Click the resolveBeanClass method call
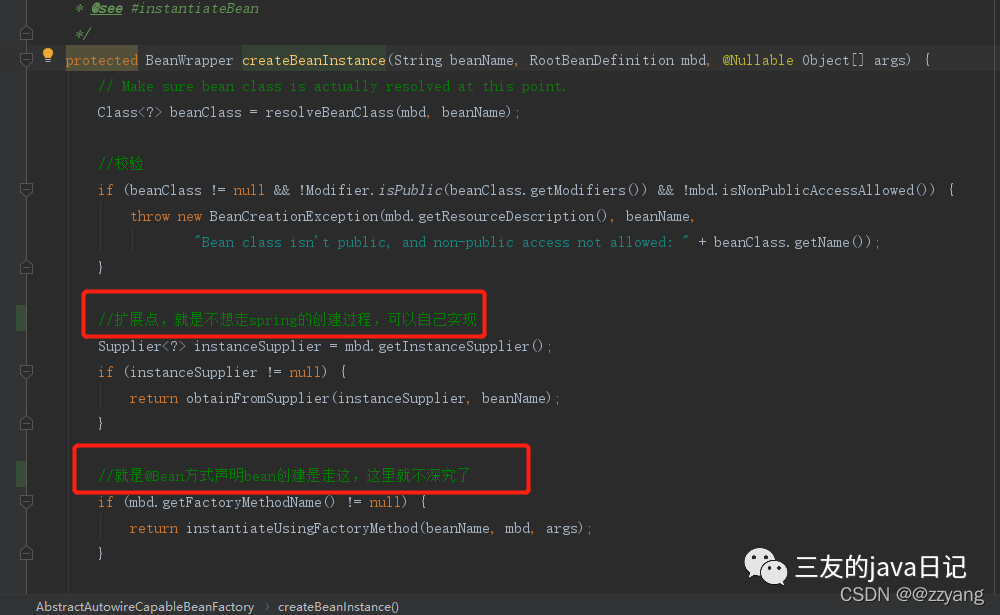Screen dimensions: 1000x615 (329, 112)
